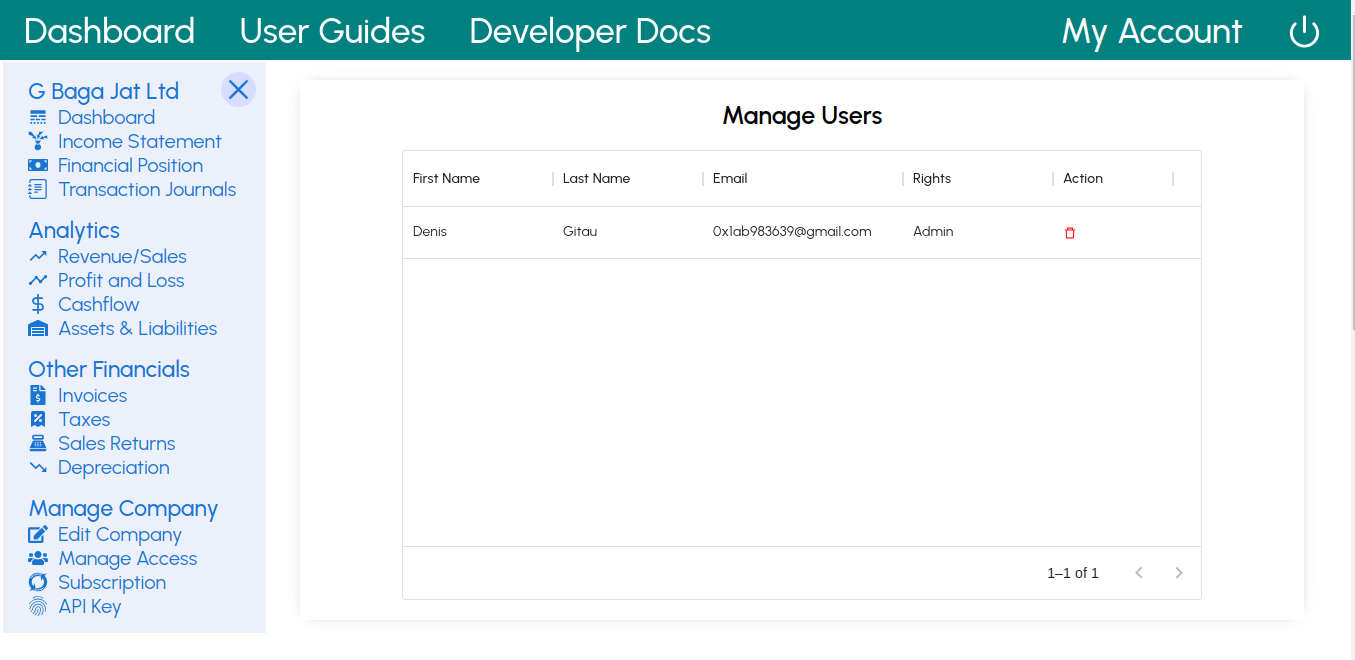Click the Dashboard sidebar icon
Image resolution: width=1355 pixels, height=660 pixels.
click(x=38, y=118)
